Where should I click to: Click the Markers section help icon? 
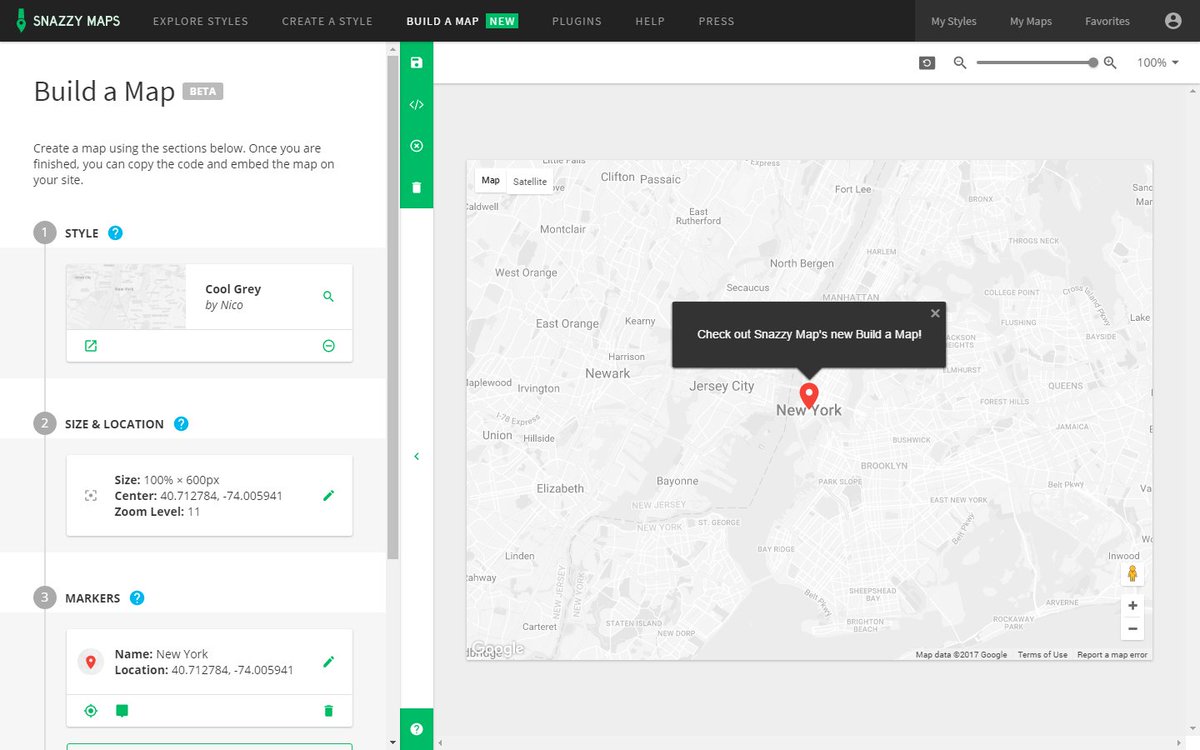click(x=137, y=598)
